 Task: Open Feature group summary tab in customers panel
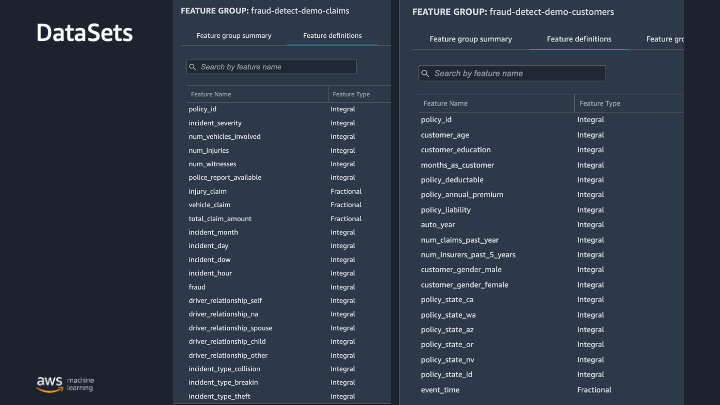tap(471, 39)
